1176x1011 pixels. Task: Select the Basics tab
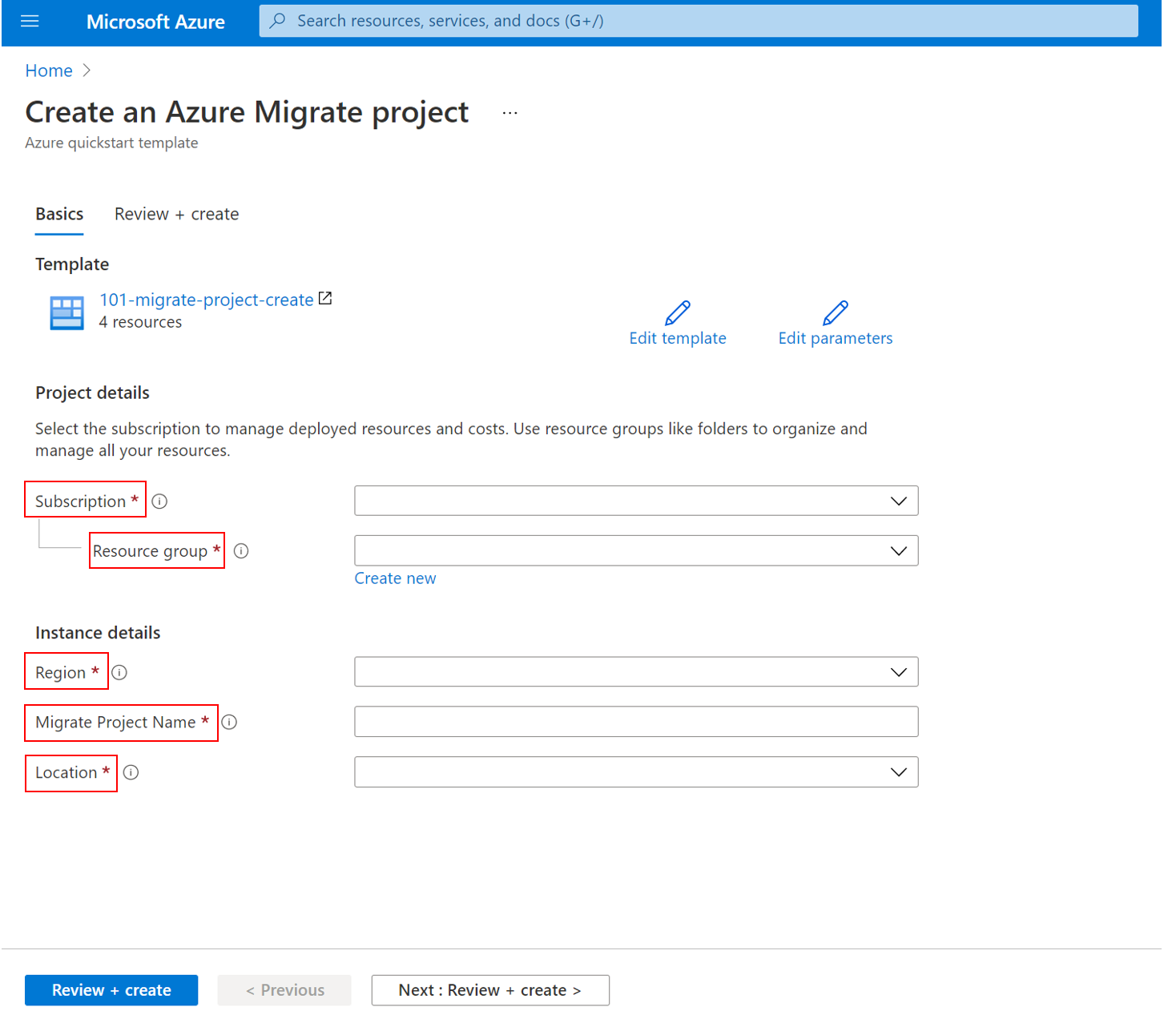(x=58, y=214)
